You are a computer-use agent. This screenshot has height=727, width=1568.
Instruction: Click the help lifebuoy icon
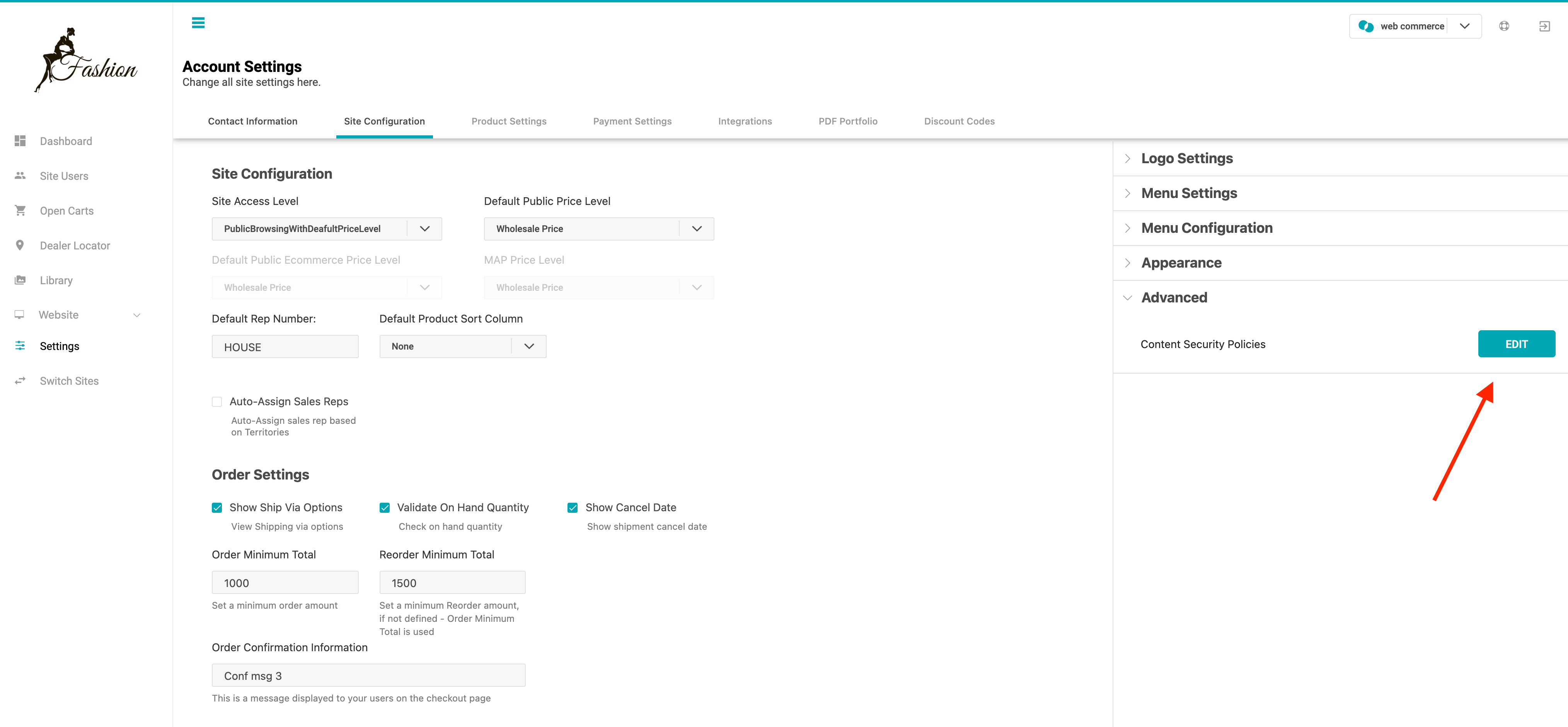click(1504, 26)
